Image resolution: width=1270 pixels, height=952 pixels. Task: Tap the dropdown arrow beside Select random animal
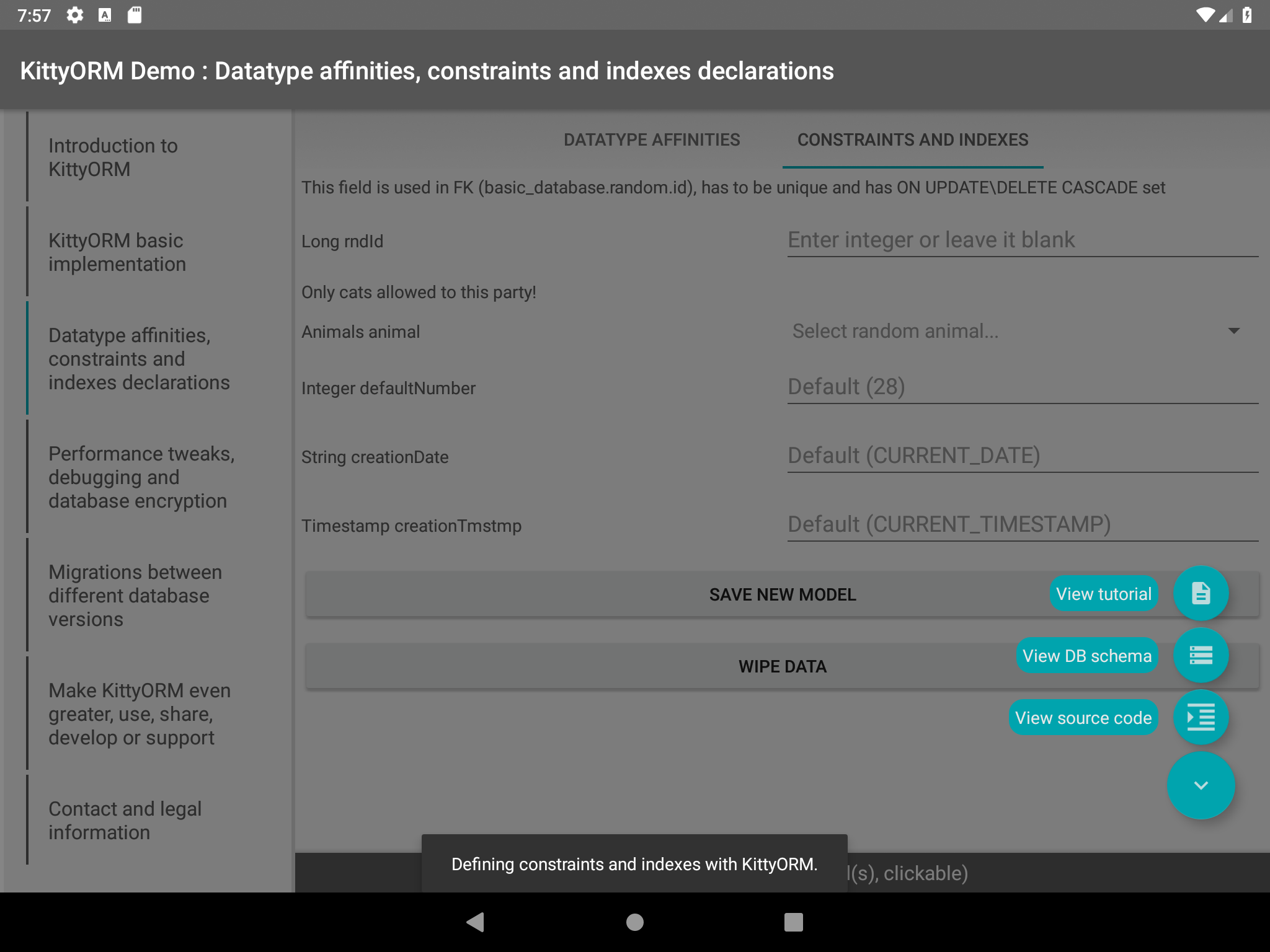click(1234, 331)
